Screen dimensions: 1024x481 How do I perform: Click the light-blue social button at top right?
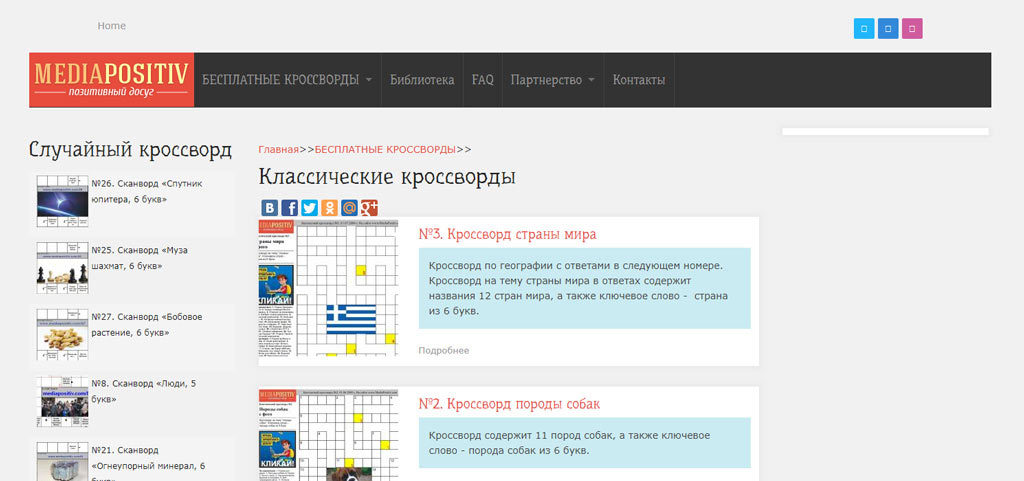pyautogui.click(x=864, y=29)
